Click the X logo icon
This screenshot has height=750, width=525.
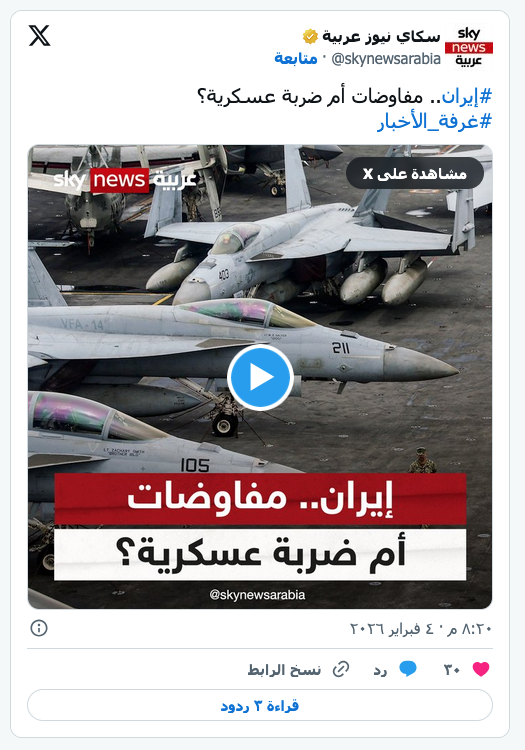point(39,36)
